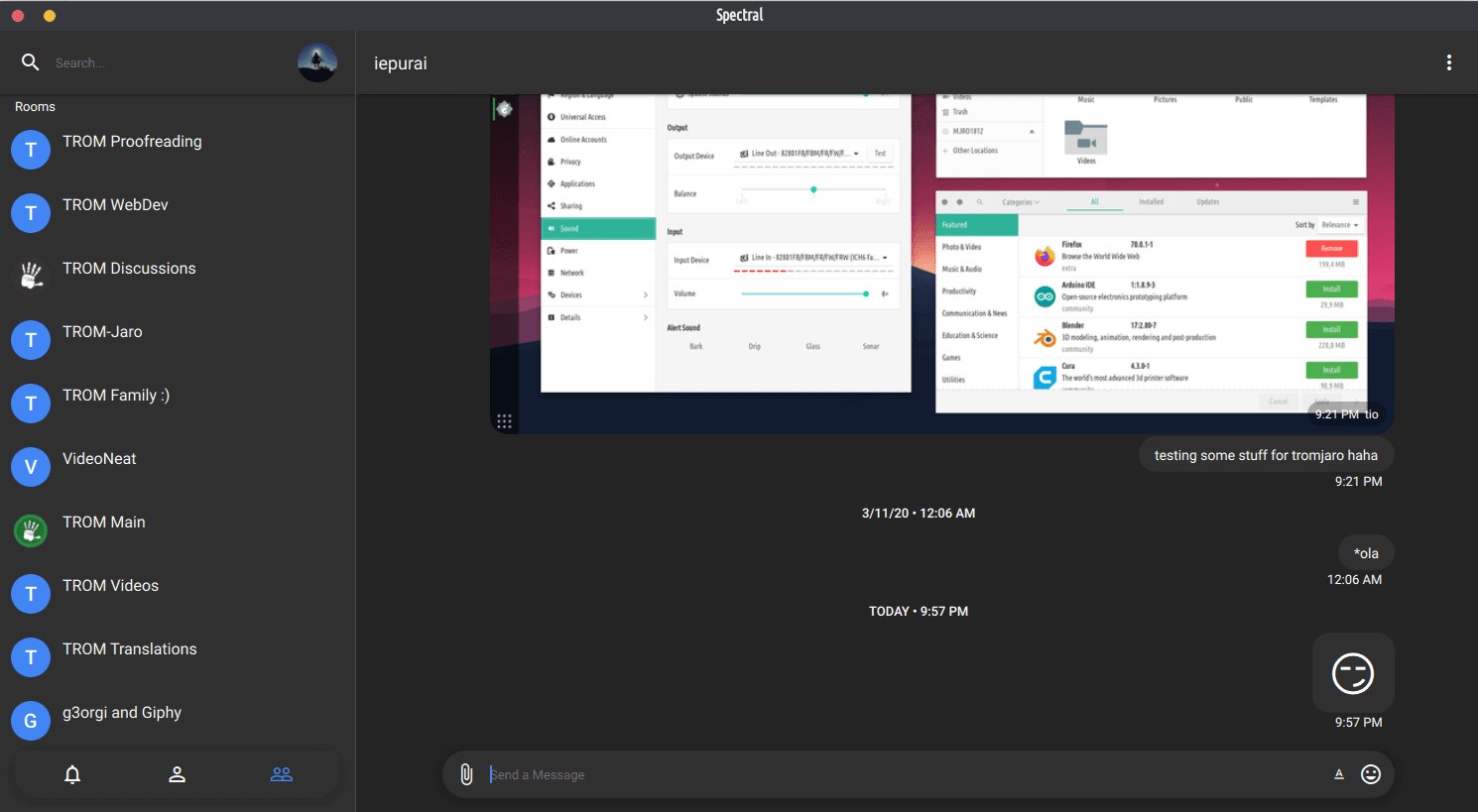Open the three-dot room options menu
Screen dimensions: 1478x812
pos(1448,62)
